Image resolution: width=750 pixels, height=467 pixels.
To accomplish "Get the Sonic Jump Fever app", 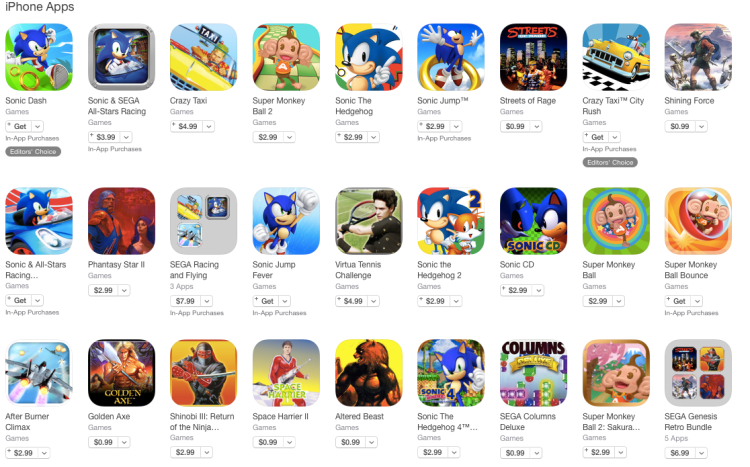I will [265, 301].
